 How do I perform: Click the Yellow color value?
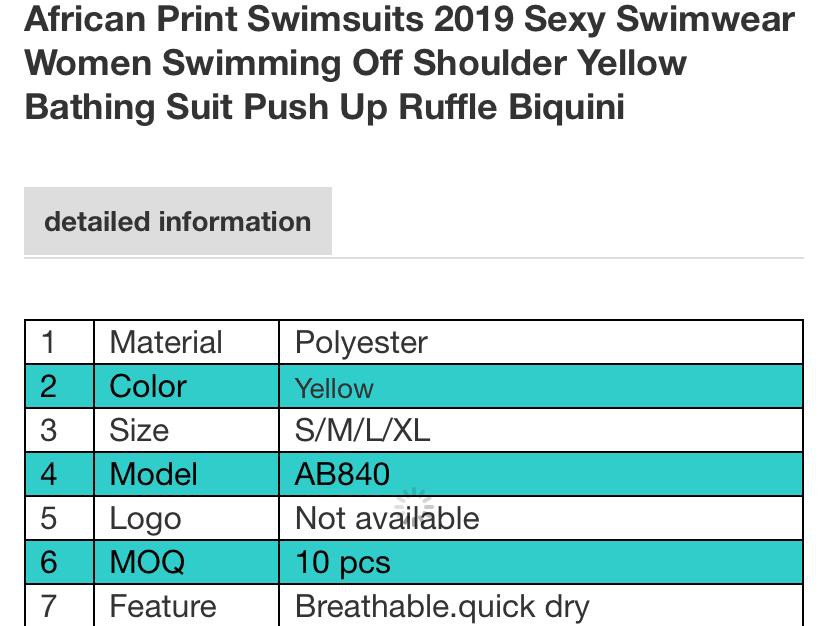click(334, 388)
